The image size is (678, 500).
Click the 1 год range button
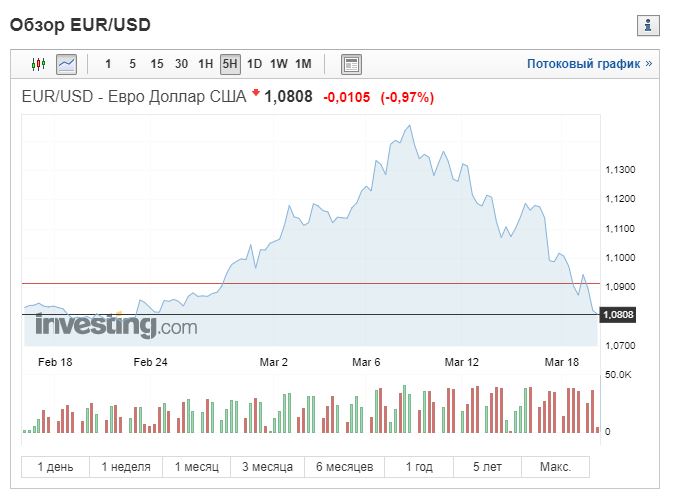click(x=419, y=467)
